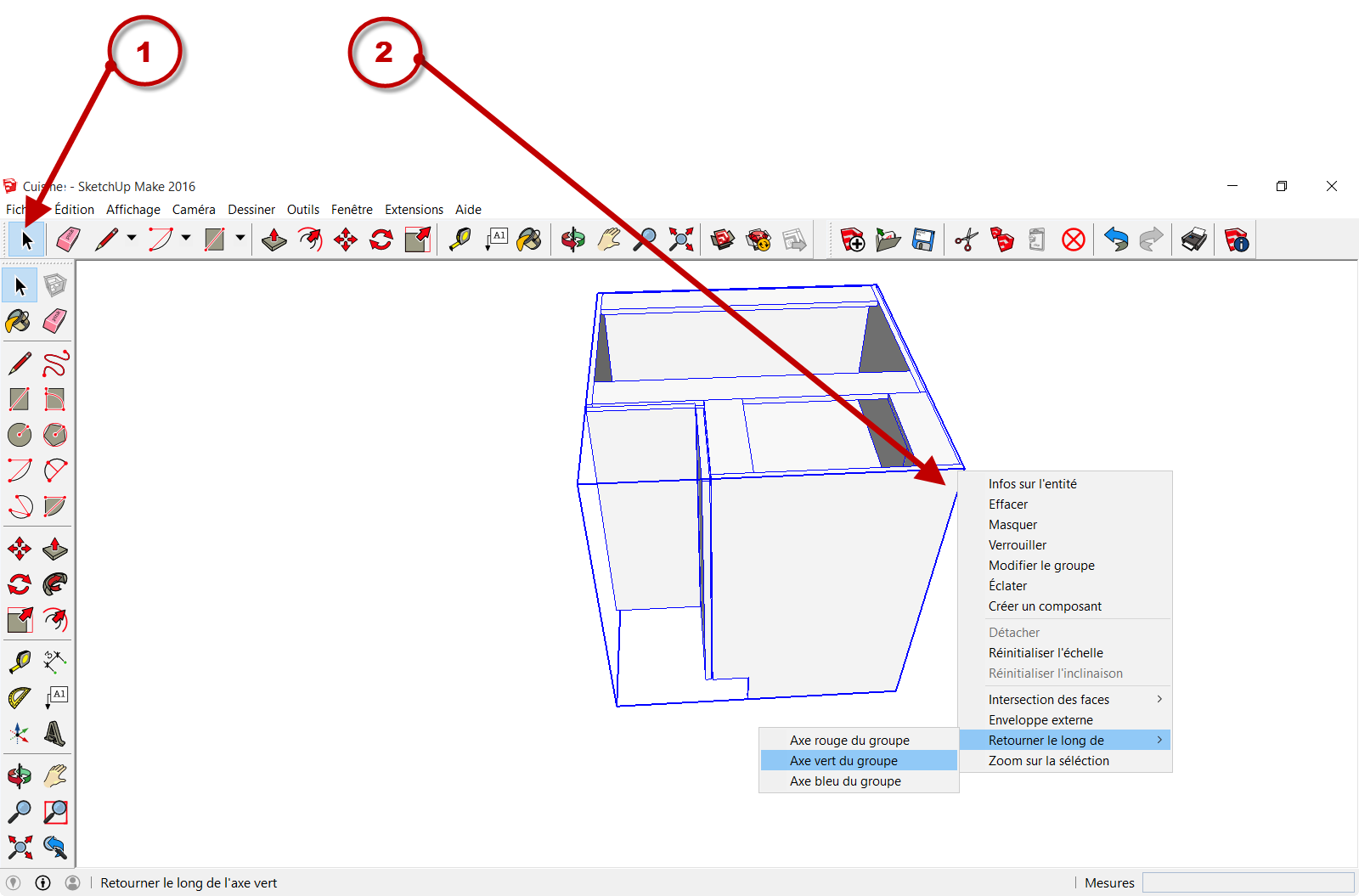Viewport: 1359px width, 896px height.
Task: Save the Cuisine model via toolbar icon
Action: click(x=924, y=239)
